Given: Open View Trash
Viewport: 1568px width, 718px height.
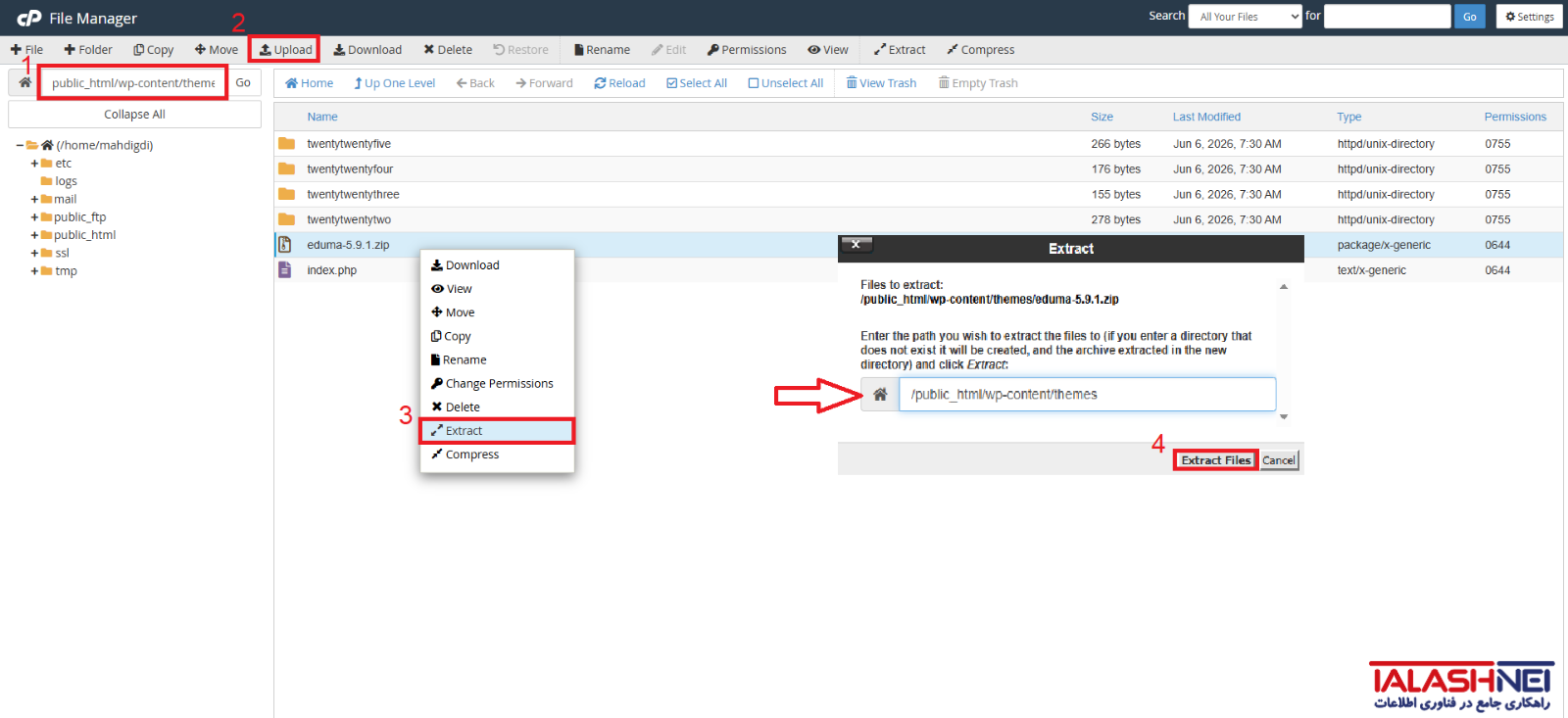Looking at the screenshot, I should coord(881,83).
